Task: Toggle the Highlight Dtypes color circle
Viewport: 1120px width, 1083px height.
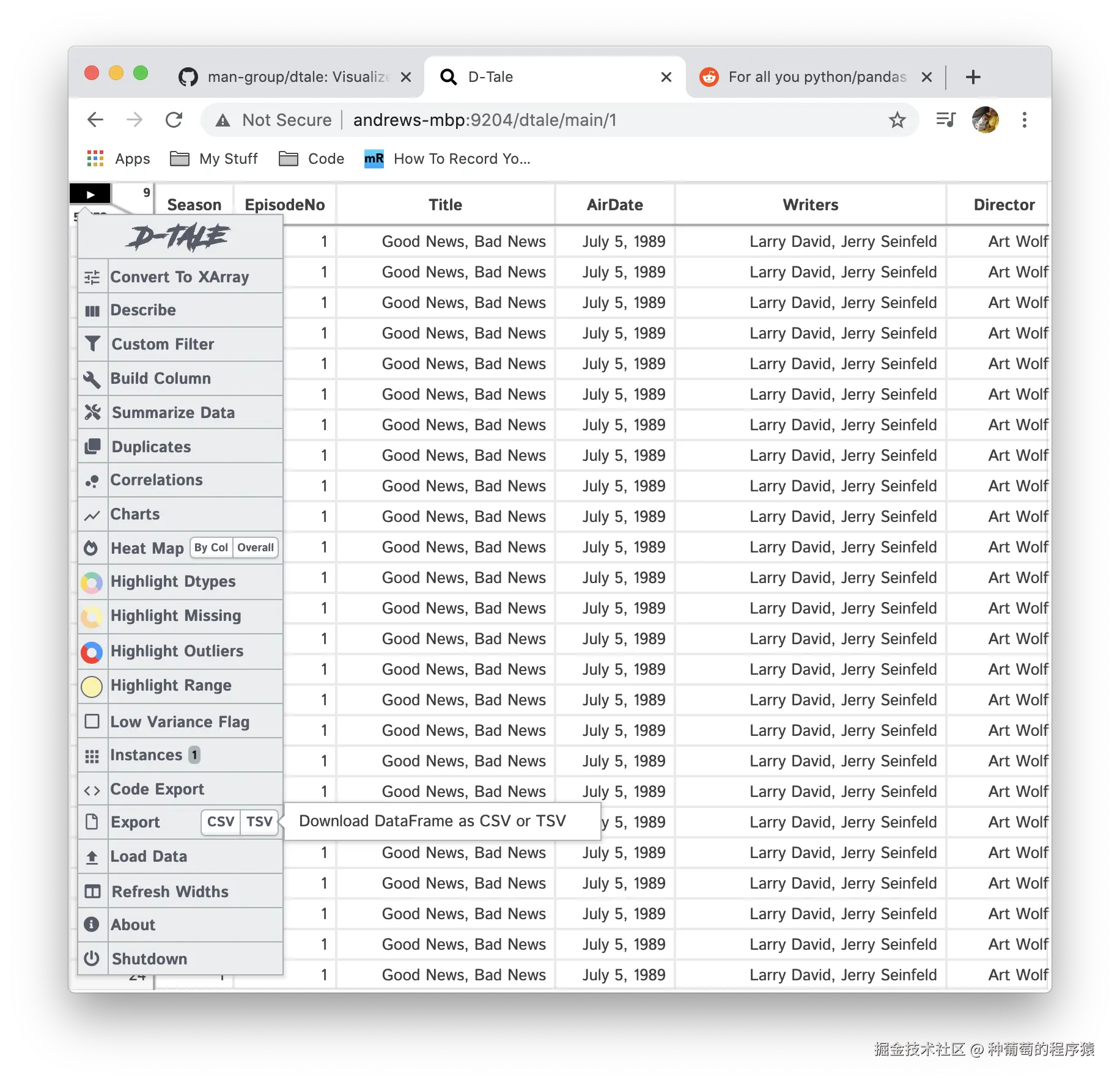Action: pos(92,582)
